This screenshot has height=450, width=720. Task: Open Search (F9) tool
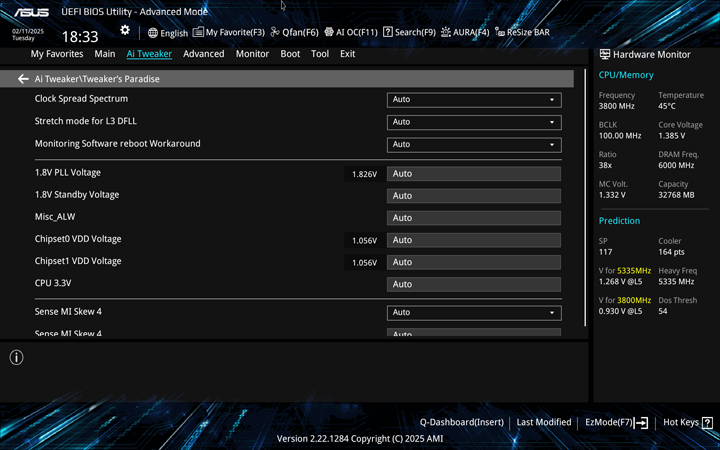coord(409,32)
